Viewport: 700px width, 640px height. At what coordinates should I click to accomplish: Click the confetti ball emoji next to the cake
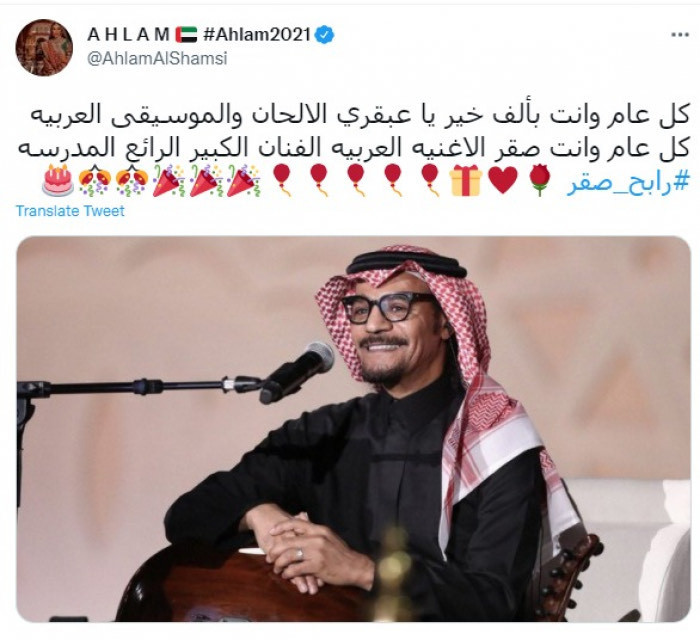94,180
